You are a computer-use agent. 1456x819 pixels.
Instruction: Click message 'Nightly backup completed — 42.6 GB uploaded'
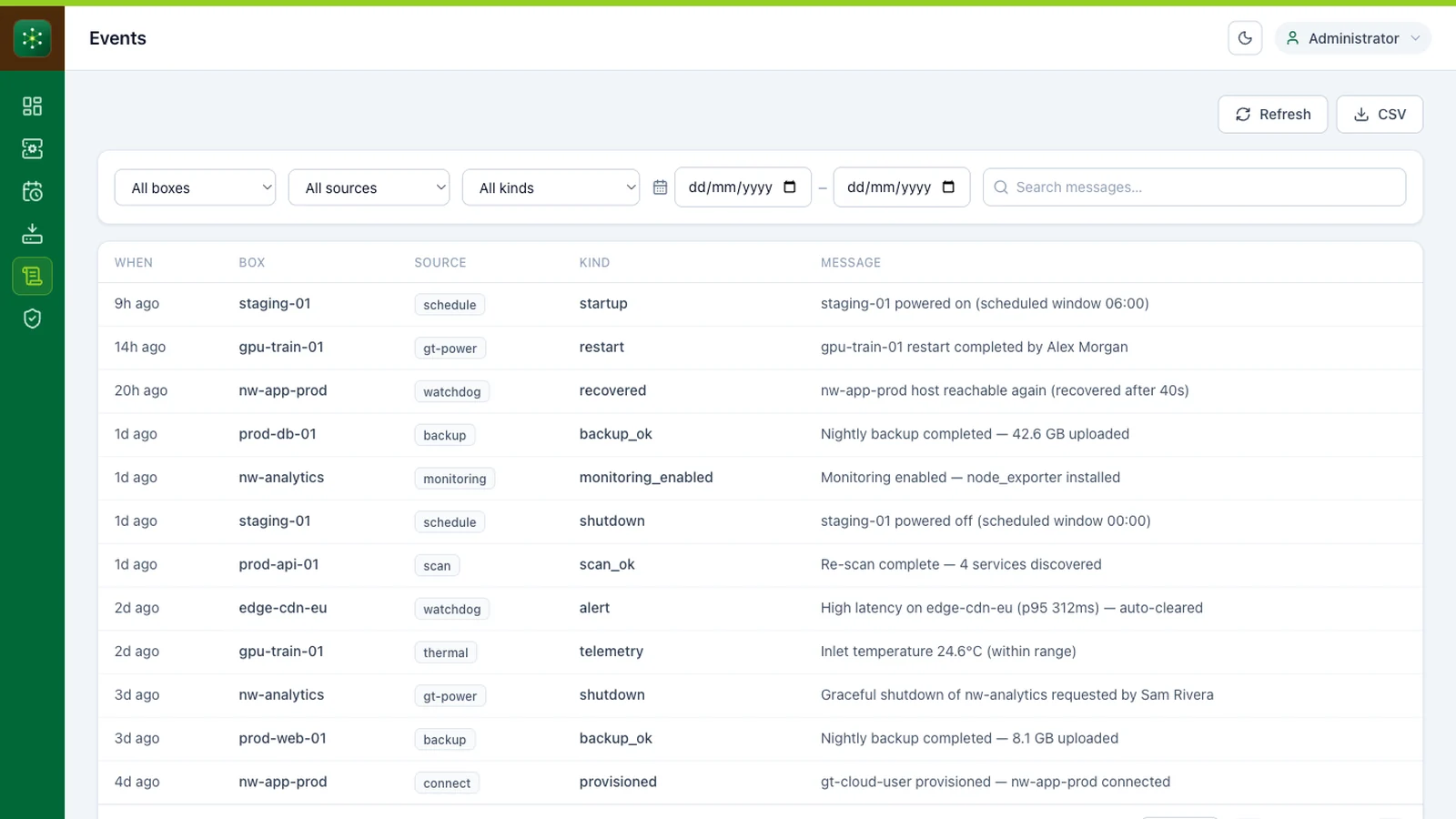[x=975, y=434]
